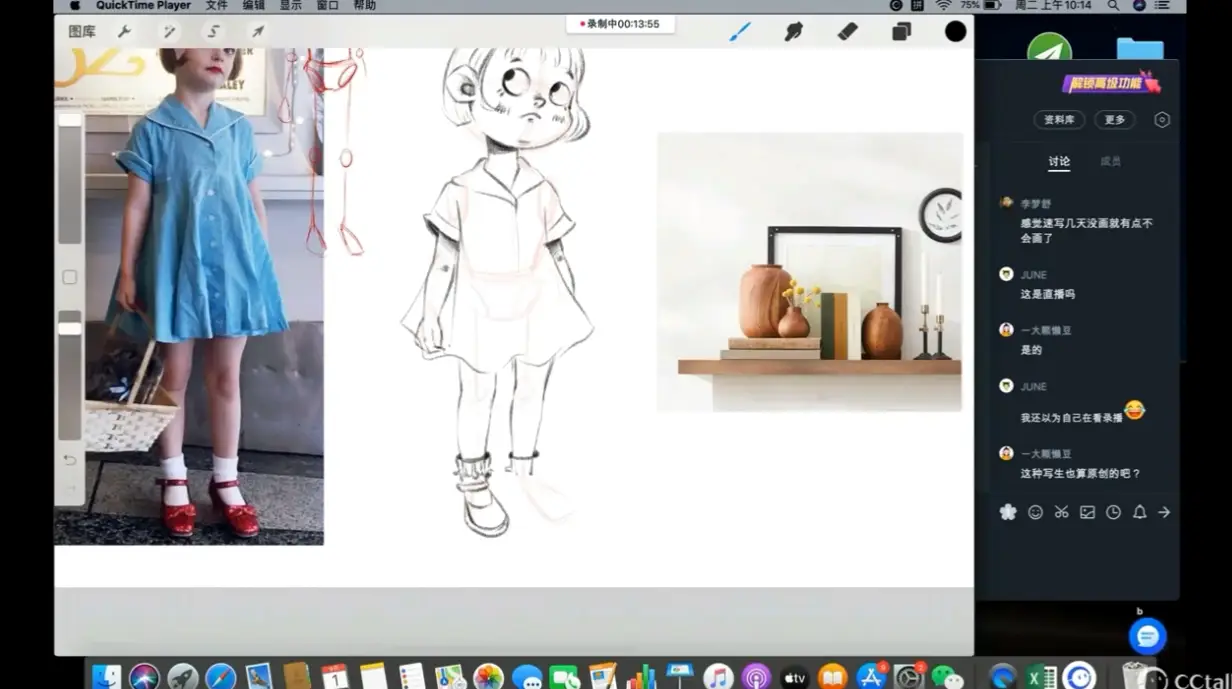Viewport: 1232px width, 689px height.
Task: Click the 资料库 button
Action: click(1058, 119)
